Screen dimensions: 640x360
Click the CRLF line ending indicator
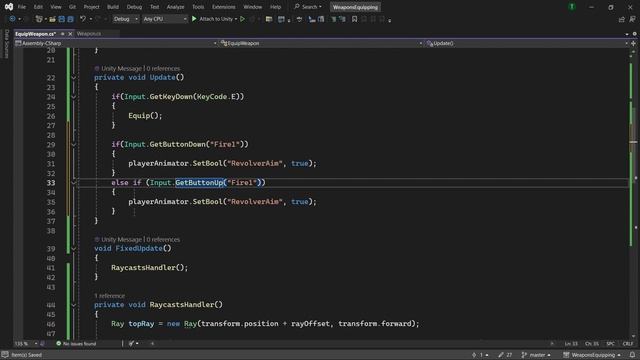[628, 344]
